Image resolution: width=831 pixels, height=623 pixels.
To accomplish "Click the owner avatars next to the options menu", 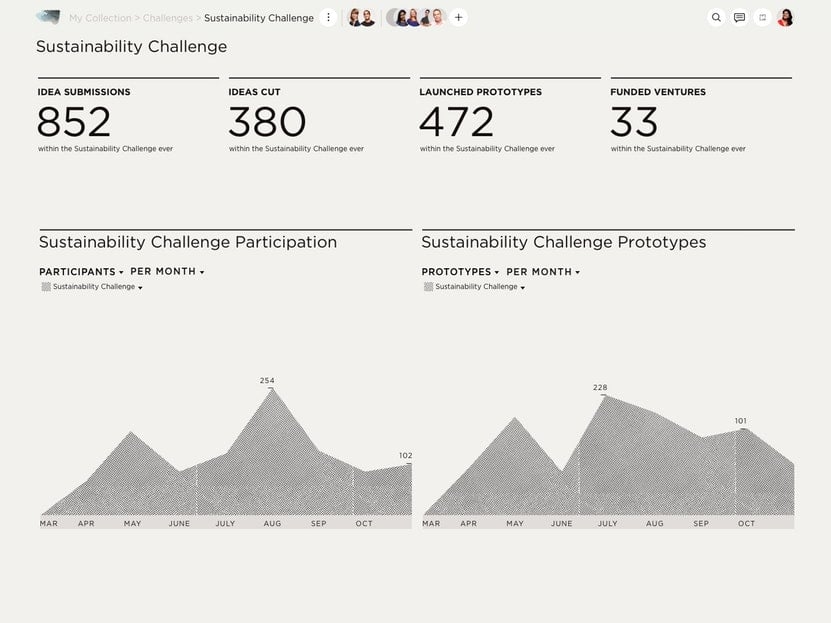I will click(x=361, y=17).
